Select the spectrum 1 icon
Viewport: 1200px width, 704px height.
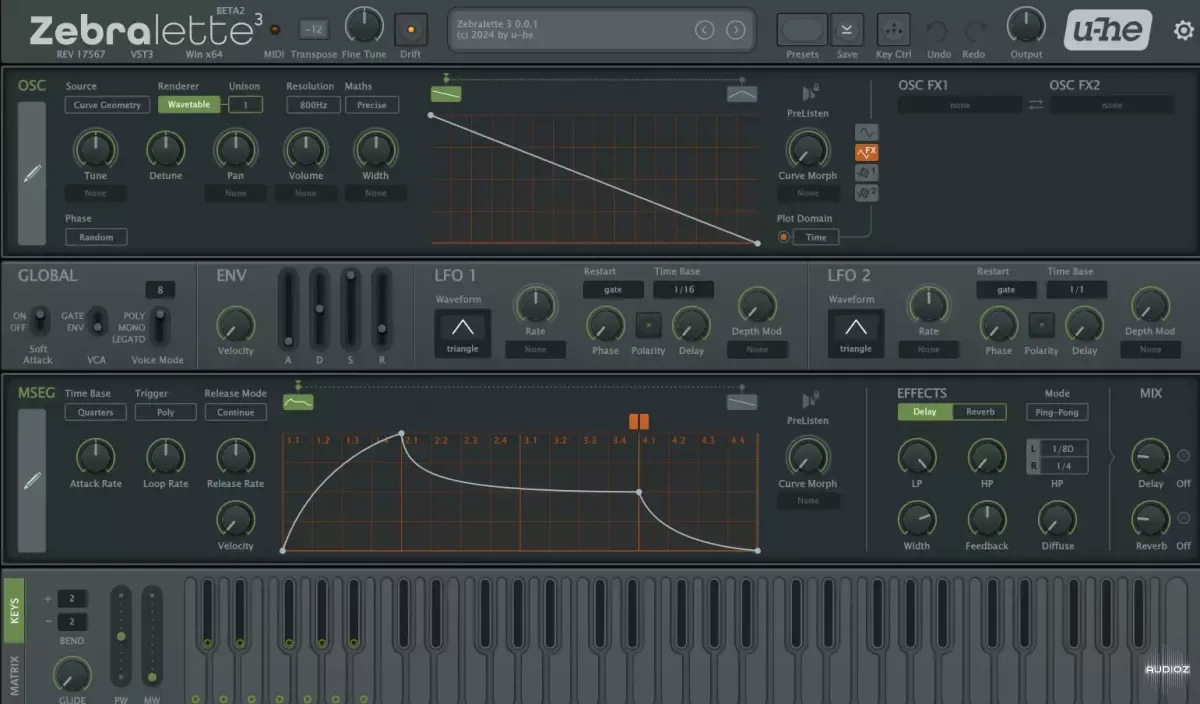point(866,172)
